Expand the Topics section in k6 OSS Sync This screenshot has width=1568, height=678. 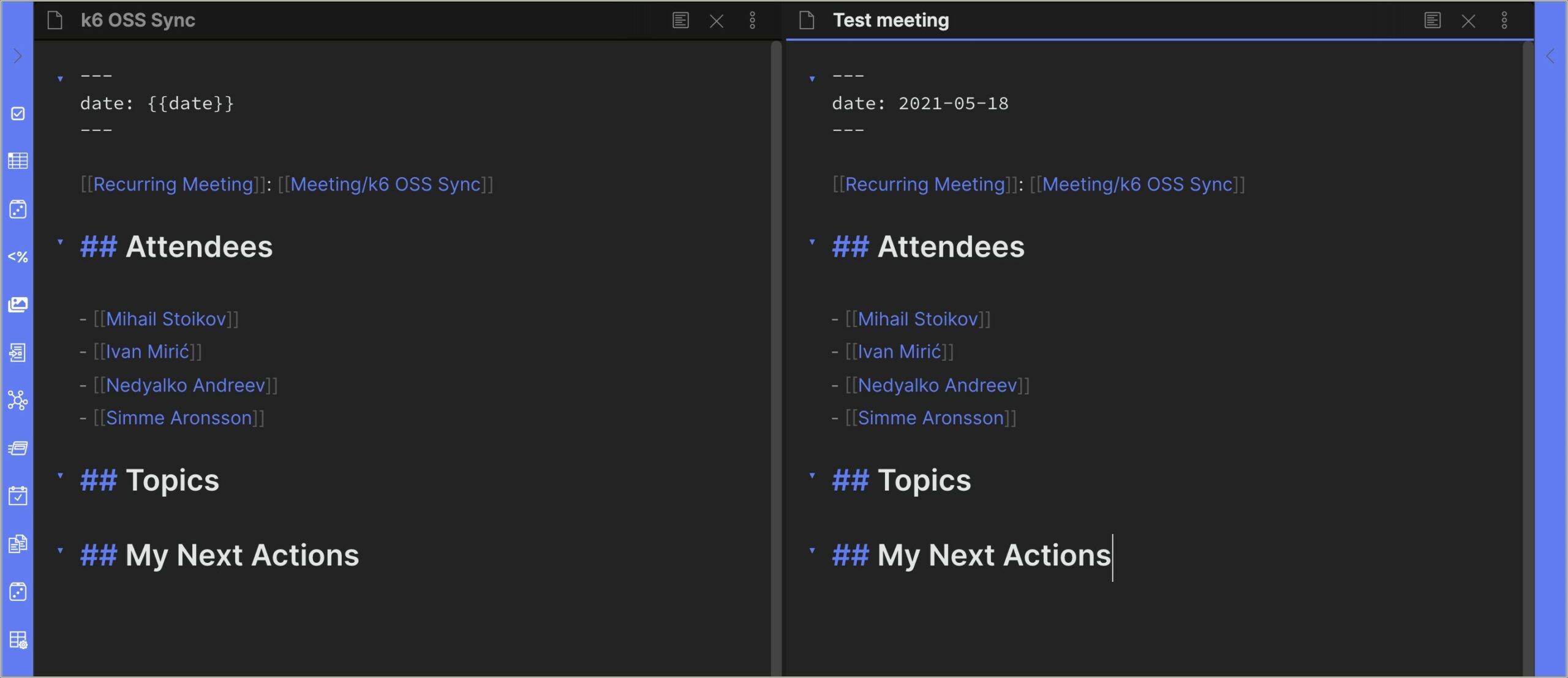click(x=62, y=481)
